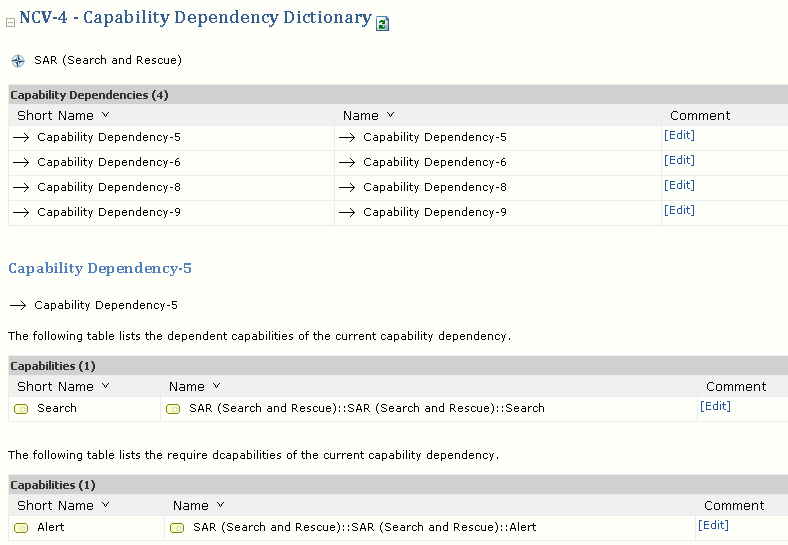The image size is (788, 545).
Task: Open the Short Name sort dropdown in Capability Dependencies
Action: click(106, 116)
